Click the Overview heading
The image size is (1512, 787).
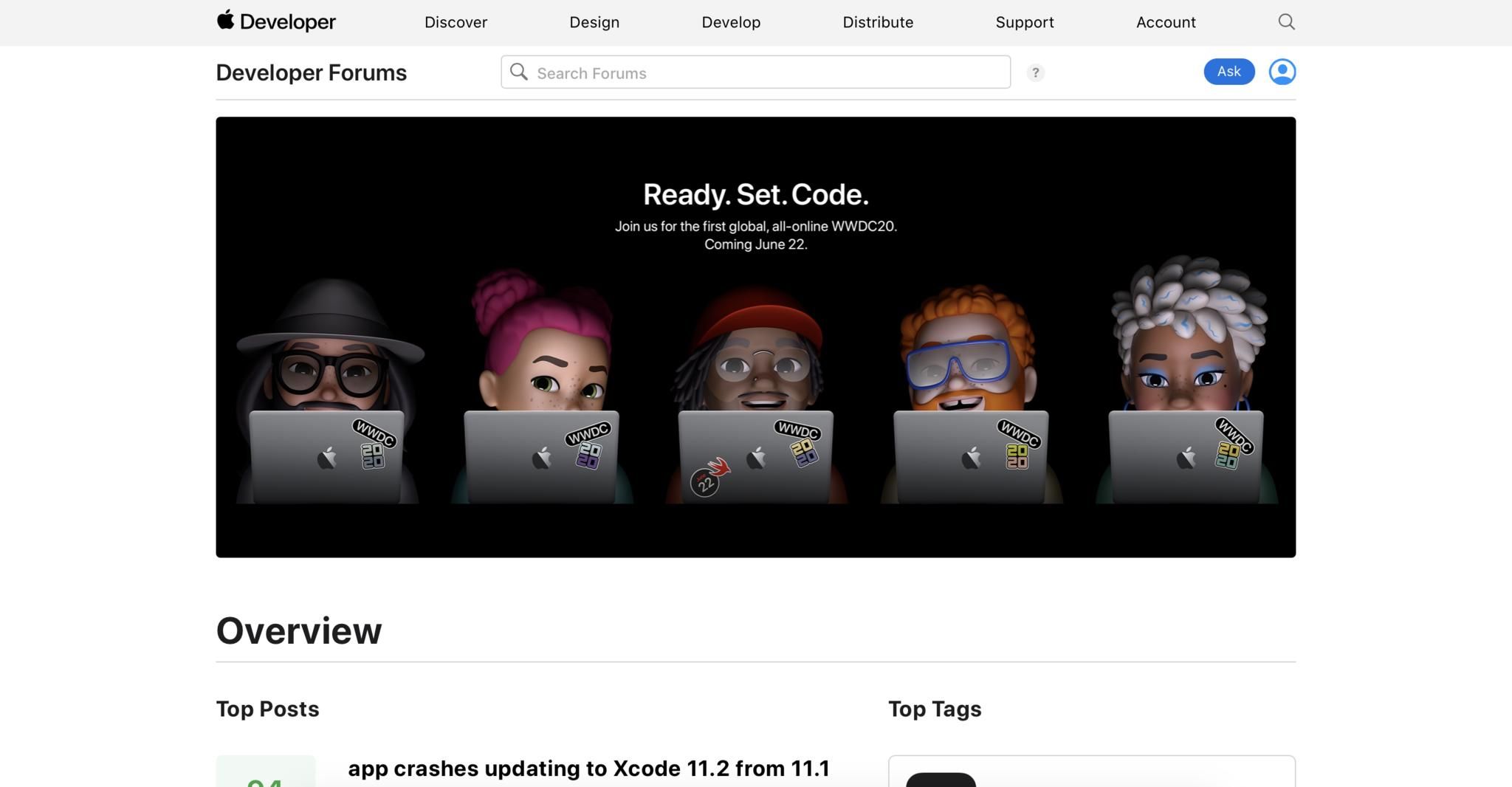[299, 630]
